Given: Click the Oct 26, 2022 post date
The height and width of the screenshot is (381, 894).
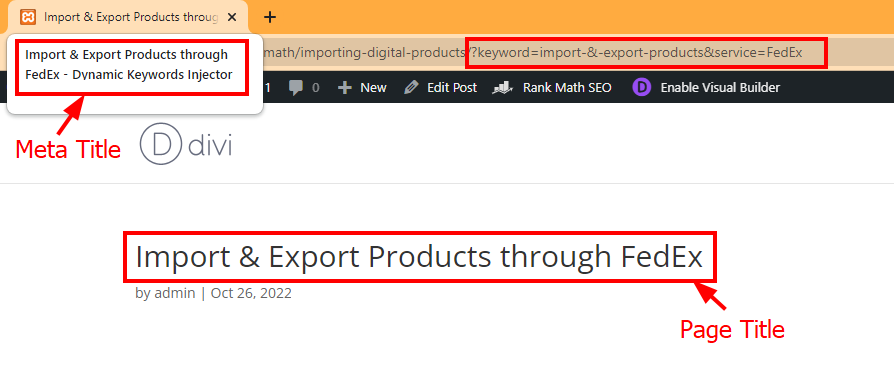Looking at the screenshot, I should pyautogui.click(x=251, y=294).
